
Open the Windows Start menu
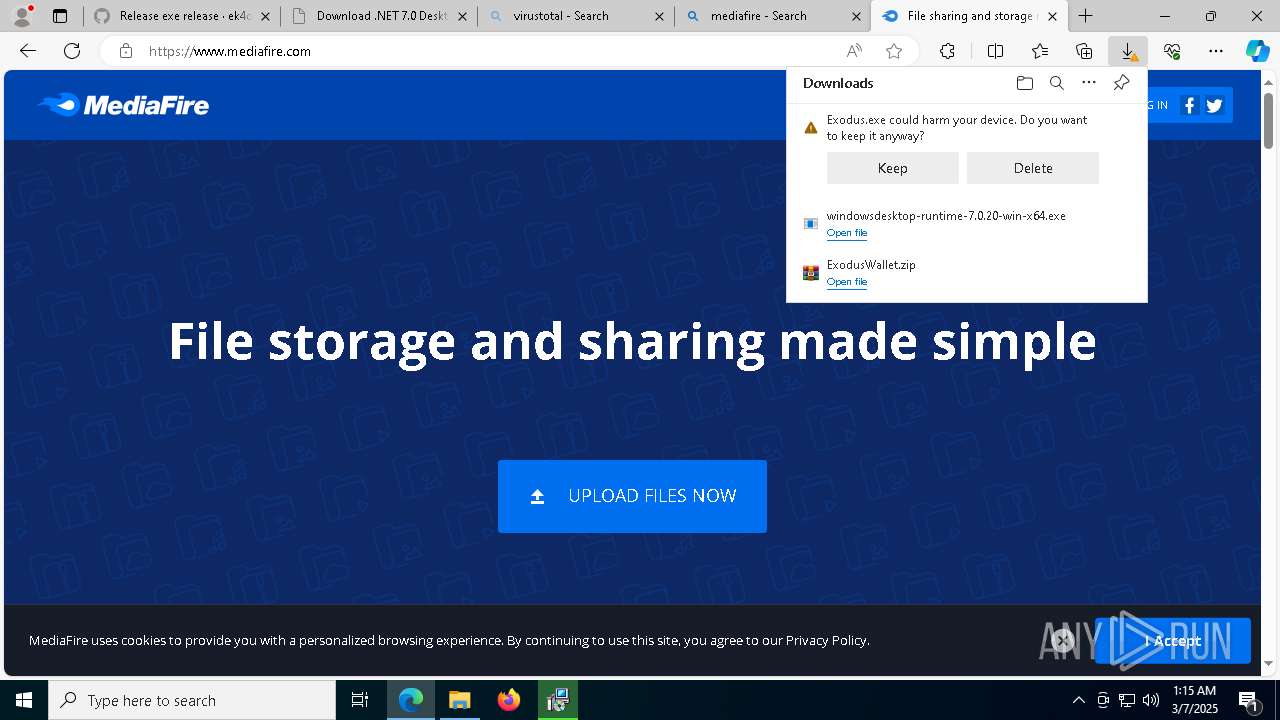tap(24, 700)
